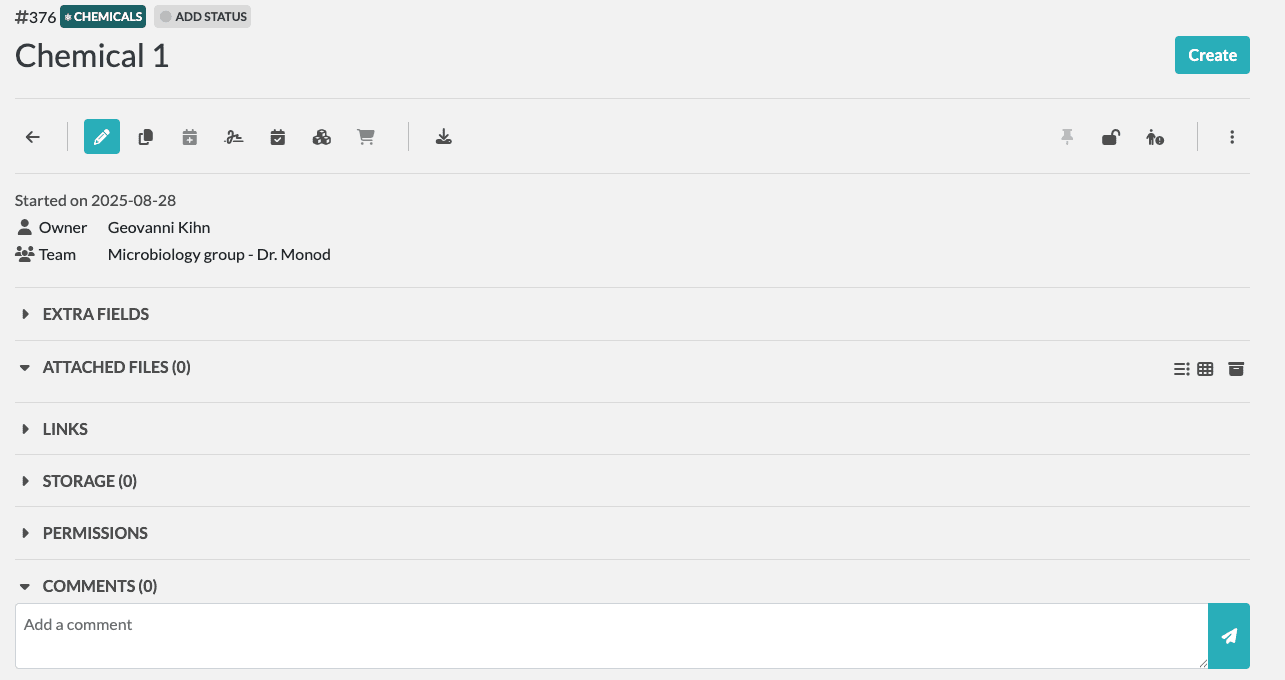Screen dimensions: 1285x680
Task: Toggle archived files box icon
Action: [x=1236, y=369]
